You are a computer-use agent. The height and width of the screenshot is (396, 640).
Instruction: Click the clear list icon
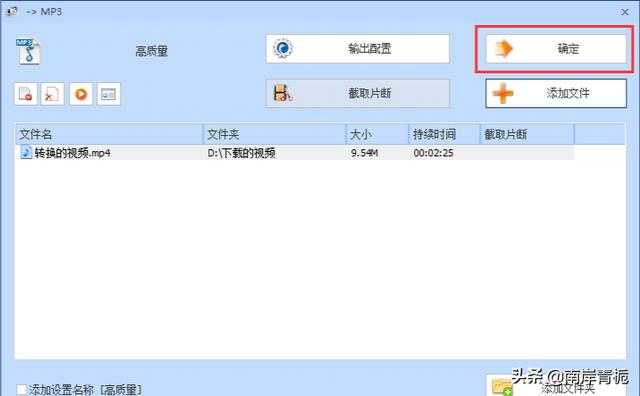(52, 94)
